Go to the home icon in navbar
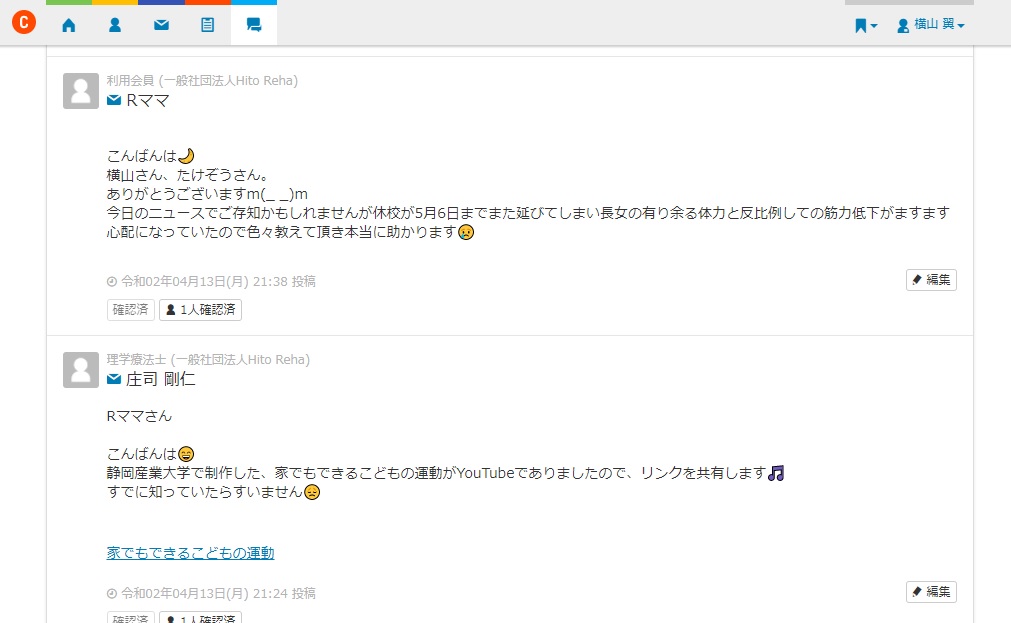Screen dimensions: 1011x623 click(69, 25)
